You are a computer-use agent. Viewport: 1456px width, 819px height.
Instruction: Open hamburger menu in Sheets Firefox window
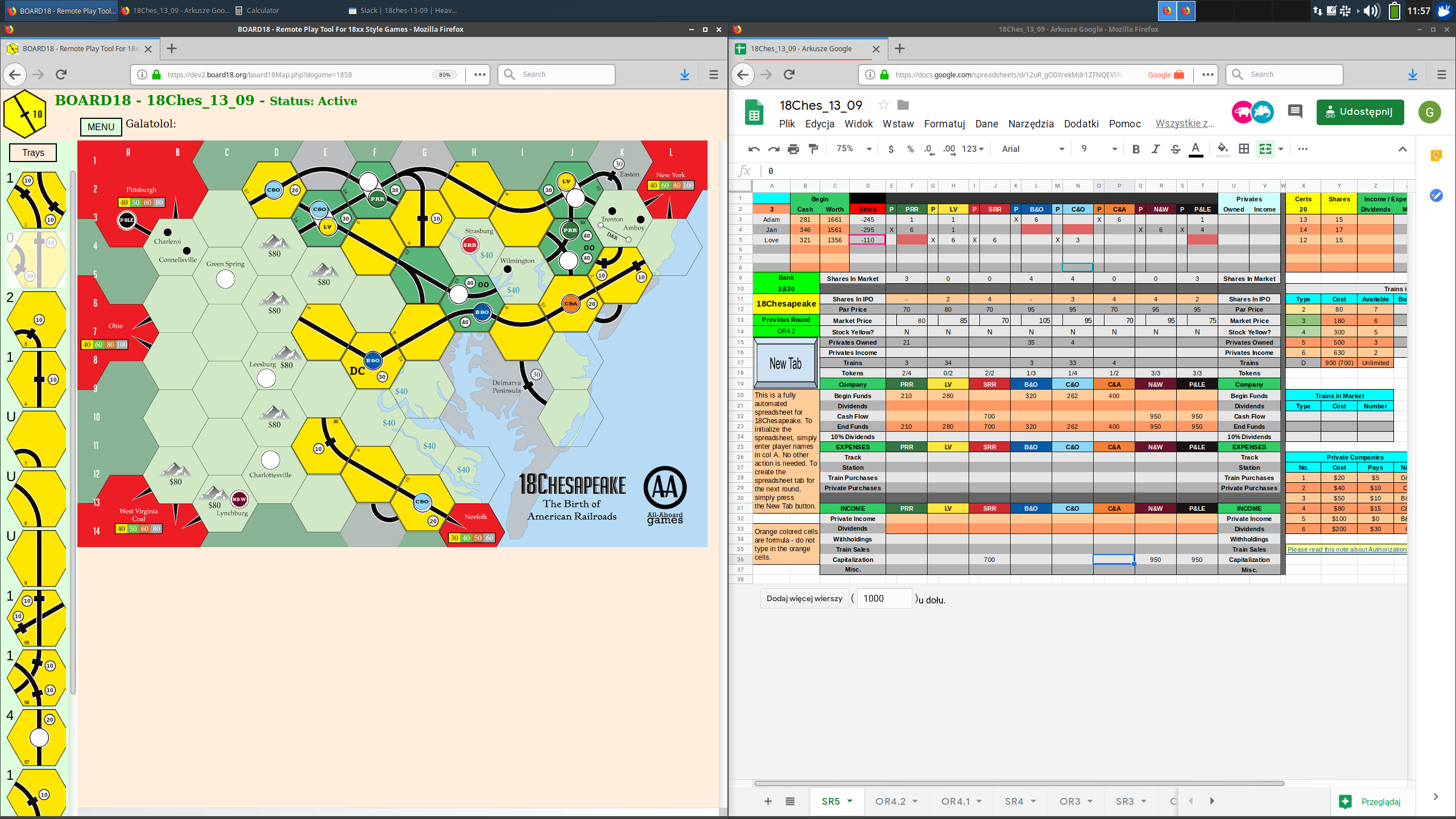tap(1441, 75)
